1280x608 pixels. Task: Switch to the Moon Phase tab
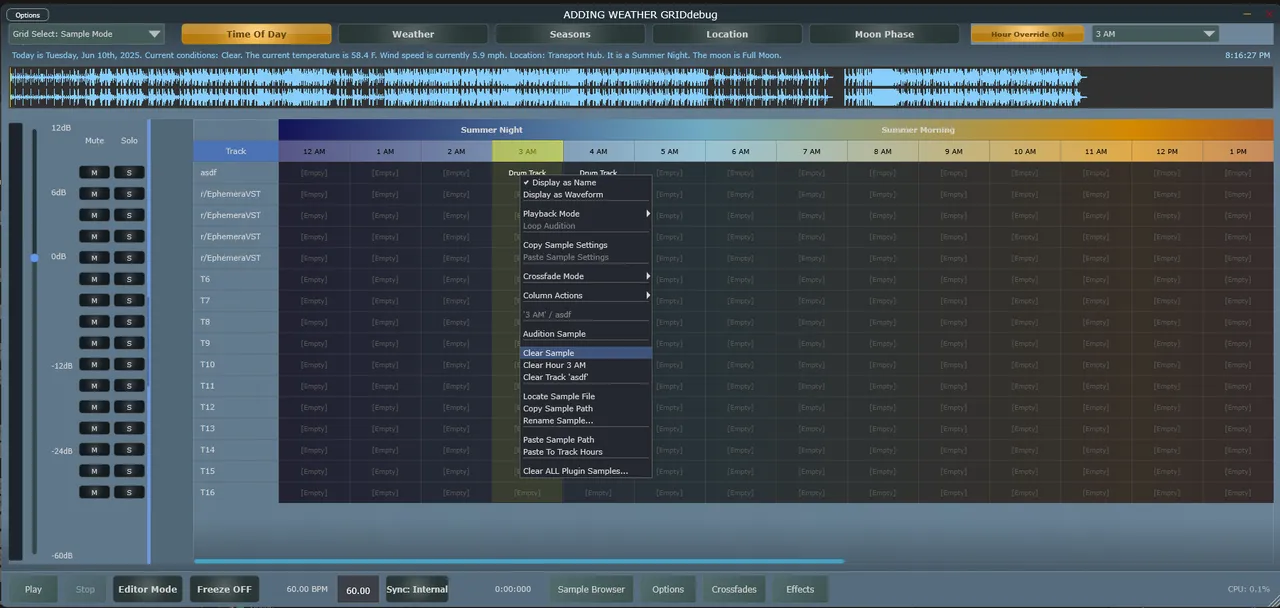(x=884, y=34)
